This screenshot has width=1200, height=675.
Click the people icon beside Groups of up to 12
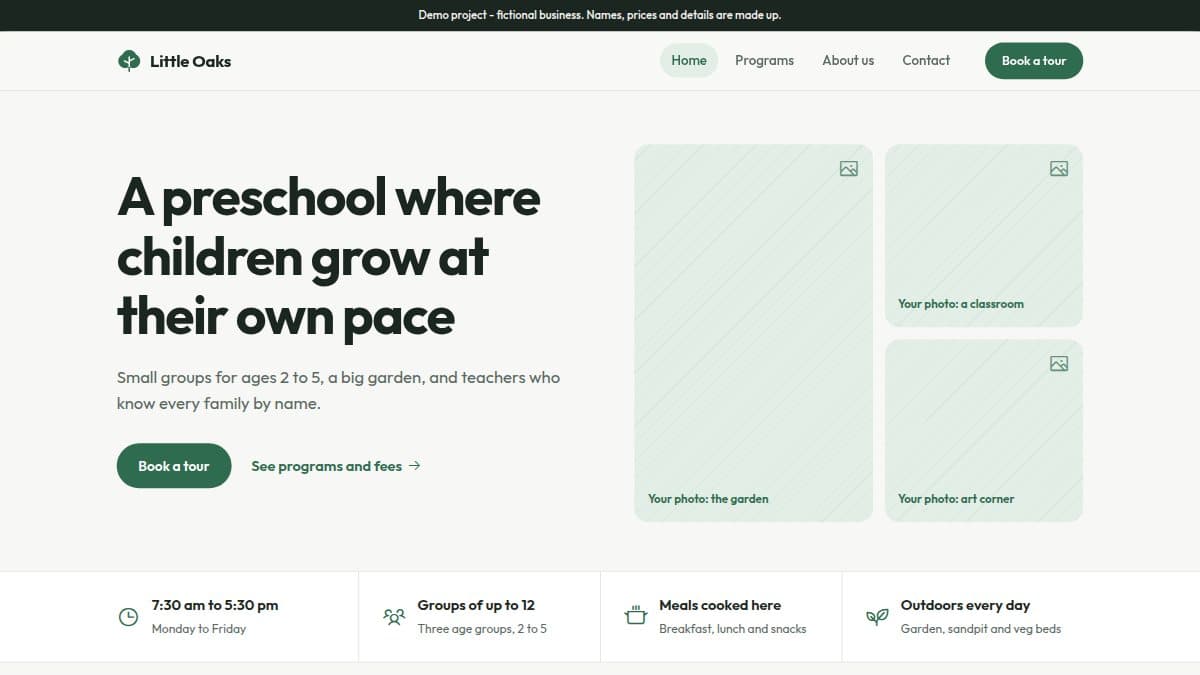point(394,617)
